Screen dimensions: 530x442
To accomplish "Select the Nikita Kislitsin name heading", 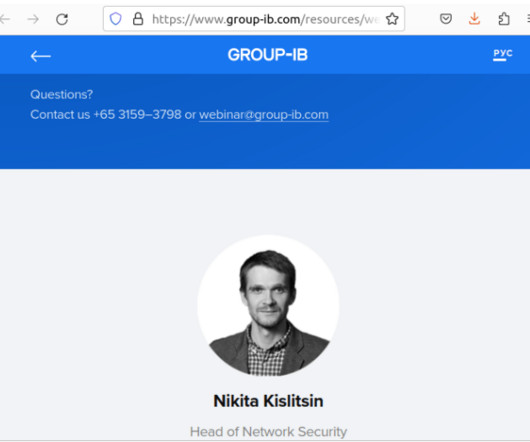I will (268, 401).
